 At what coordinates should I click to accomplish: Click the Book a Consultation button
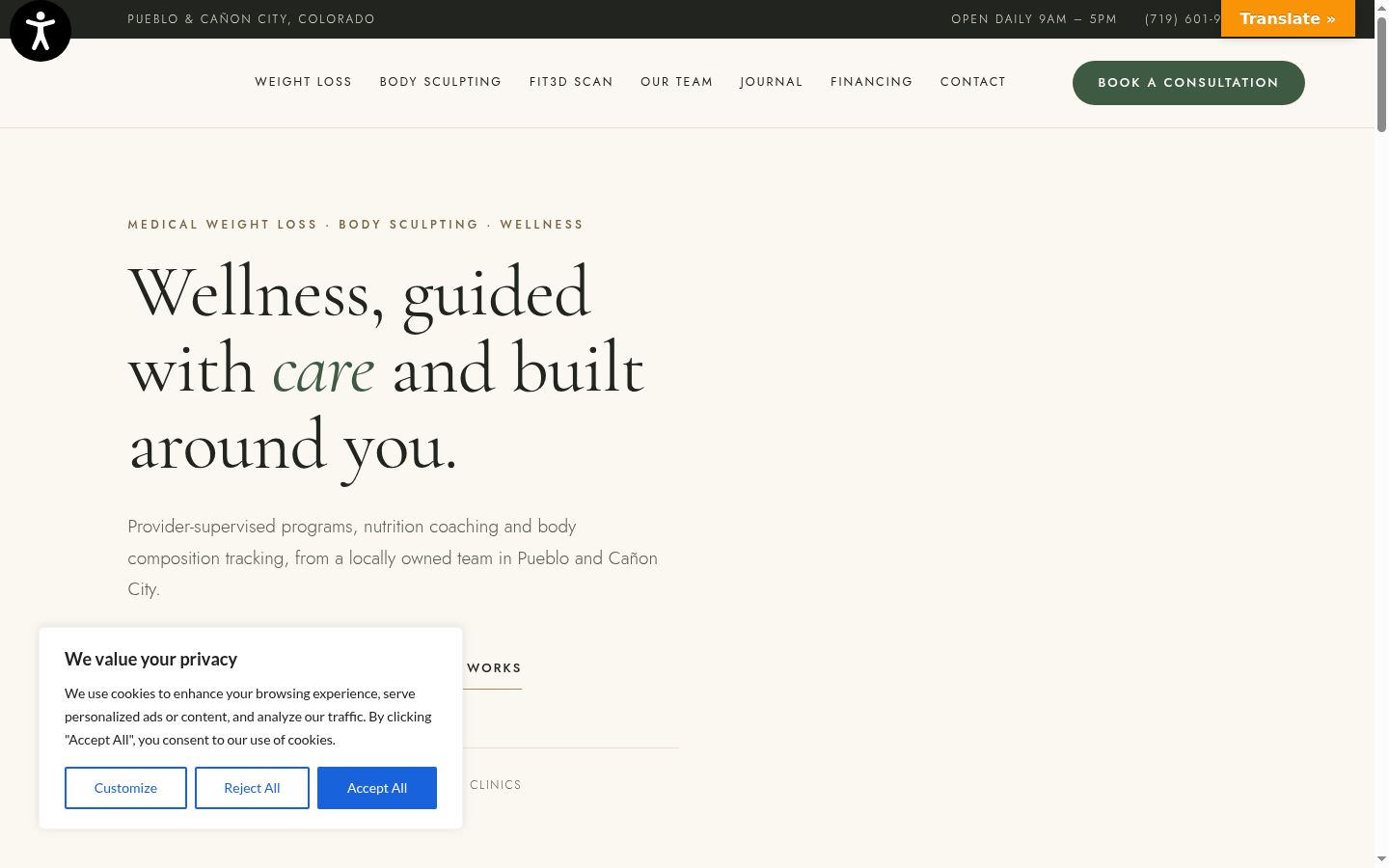click(x=1188, y=83)
